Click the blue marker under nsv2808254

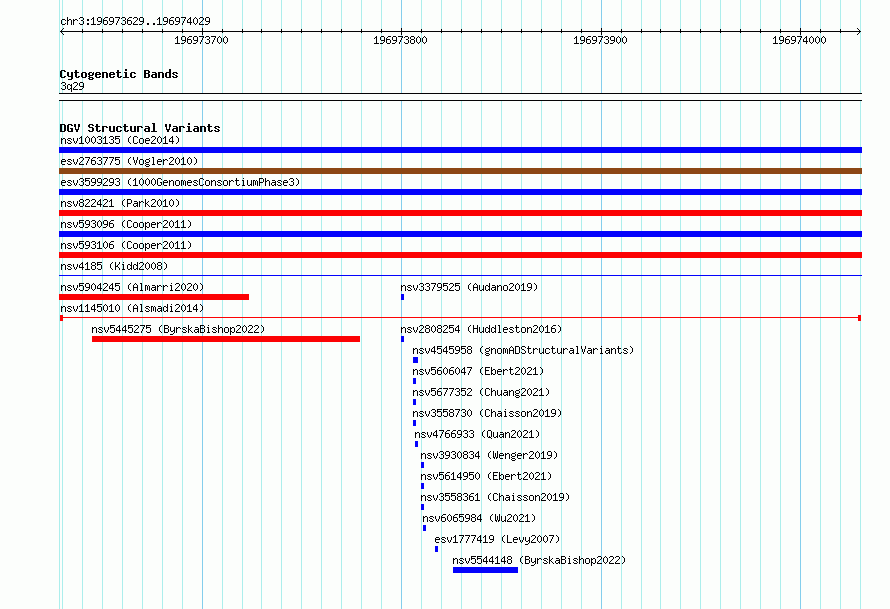pyautogui.click(x=402, y=339)
